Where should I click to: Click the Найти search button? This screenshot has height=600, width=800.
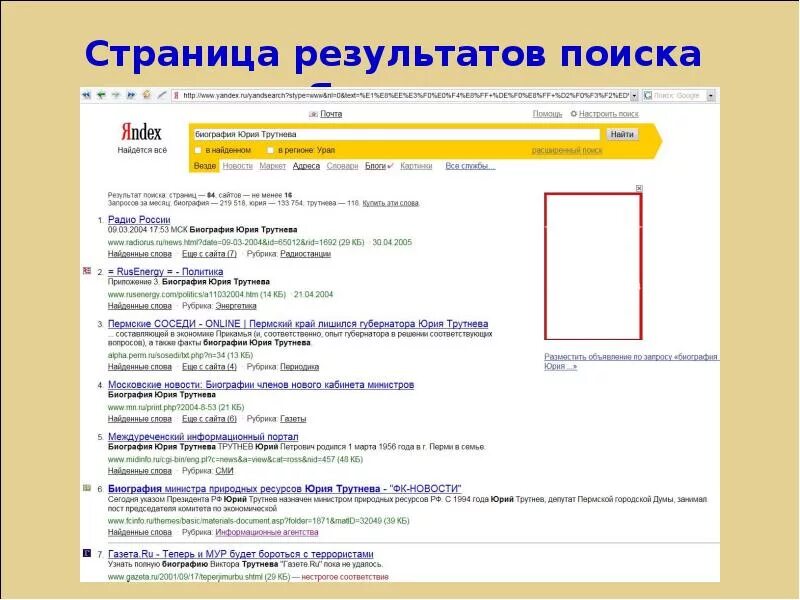pos(622,134)
